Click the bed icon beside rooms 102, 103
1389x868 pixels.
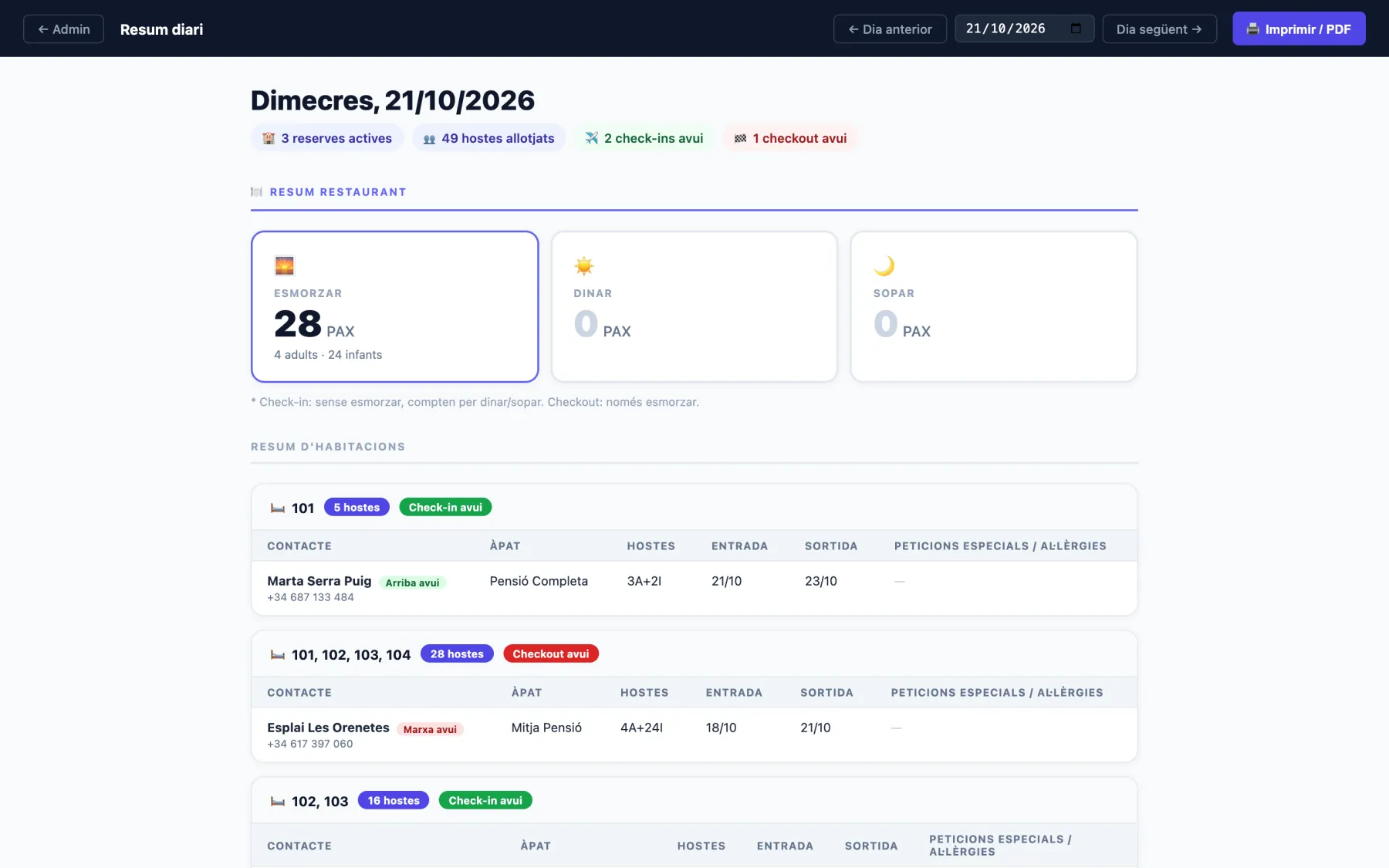click(278, 802)
